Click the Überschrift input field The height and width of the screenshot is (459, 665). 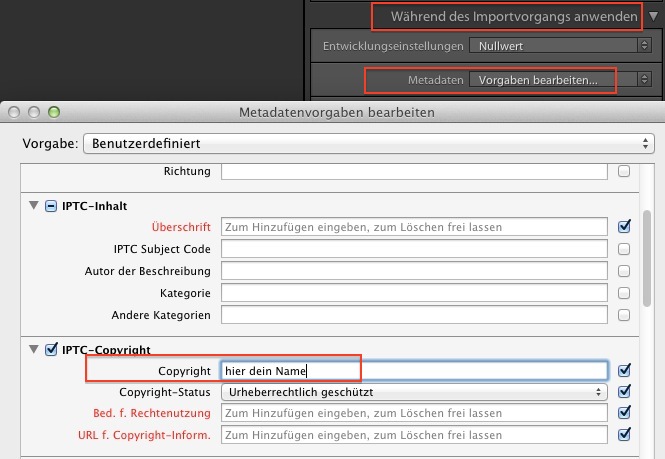point(414,227)
